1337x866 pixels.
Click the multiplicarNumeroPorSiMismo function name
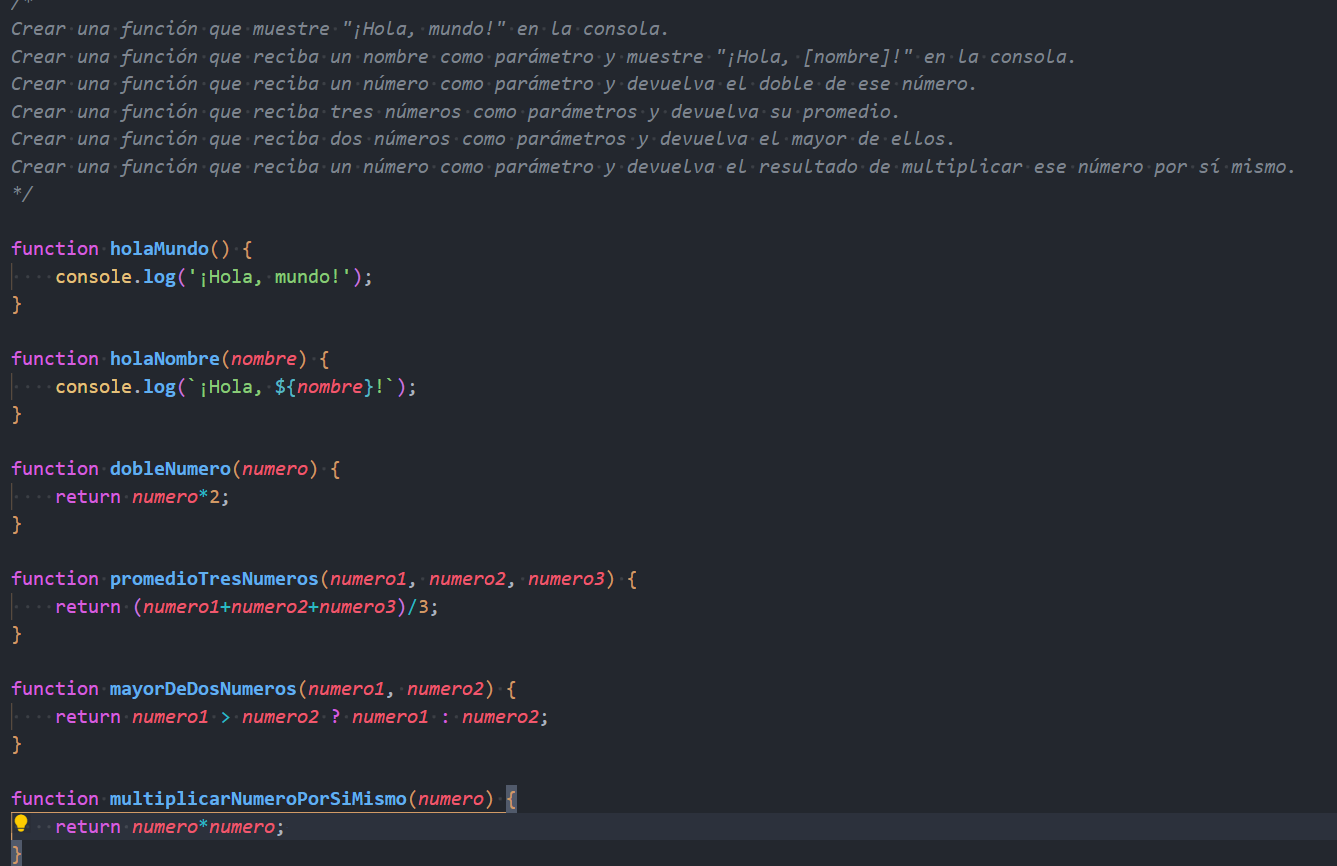258,798
